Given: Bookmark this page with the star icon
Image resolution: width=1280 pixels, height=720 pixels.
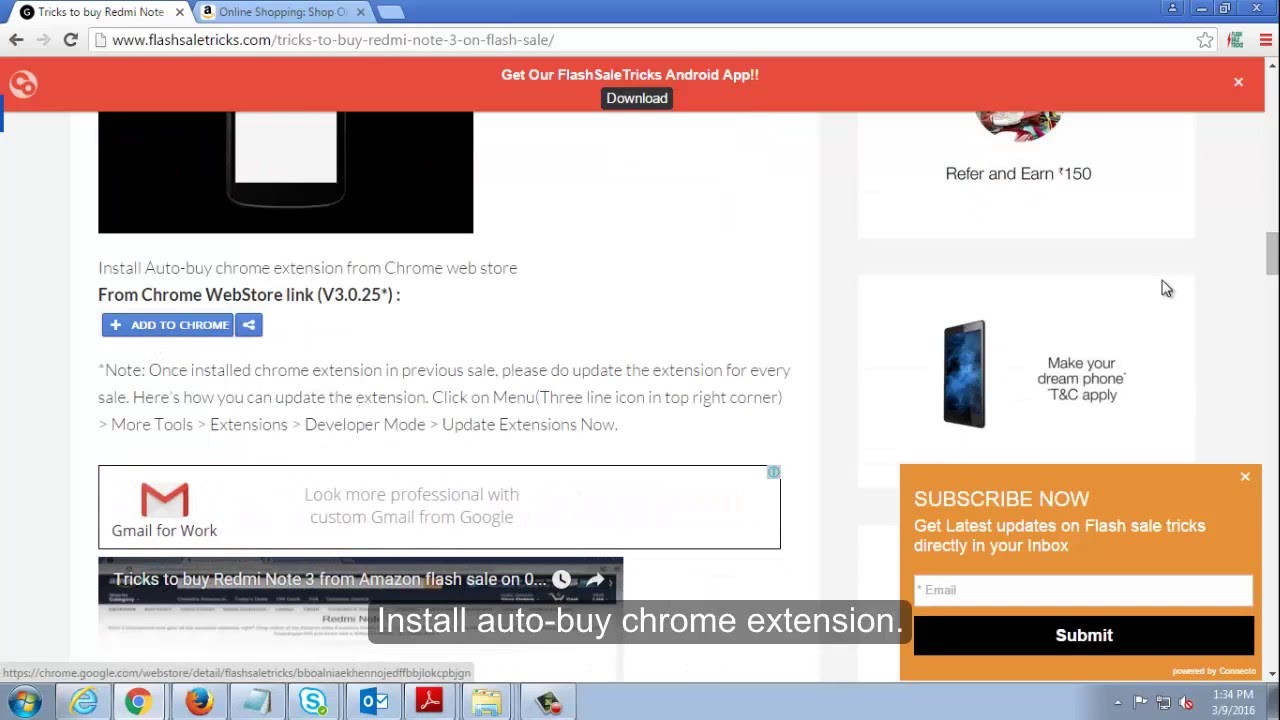Looking at the screenshot, I should [x=1205, y=40].
